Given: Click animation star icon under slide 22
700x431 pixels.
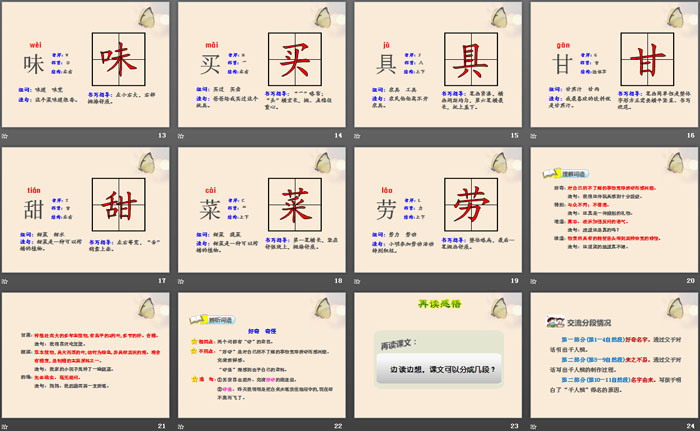Looking at the screenshot, I should (x=181, y=427).
